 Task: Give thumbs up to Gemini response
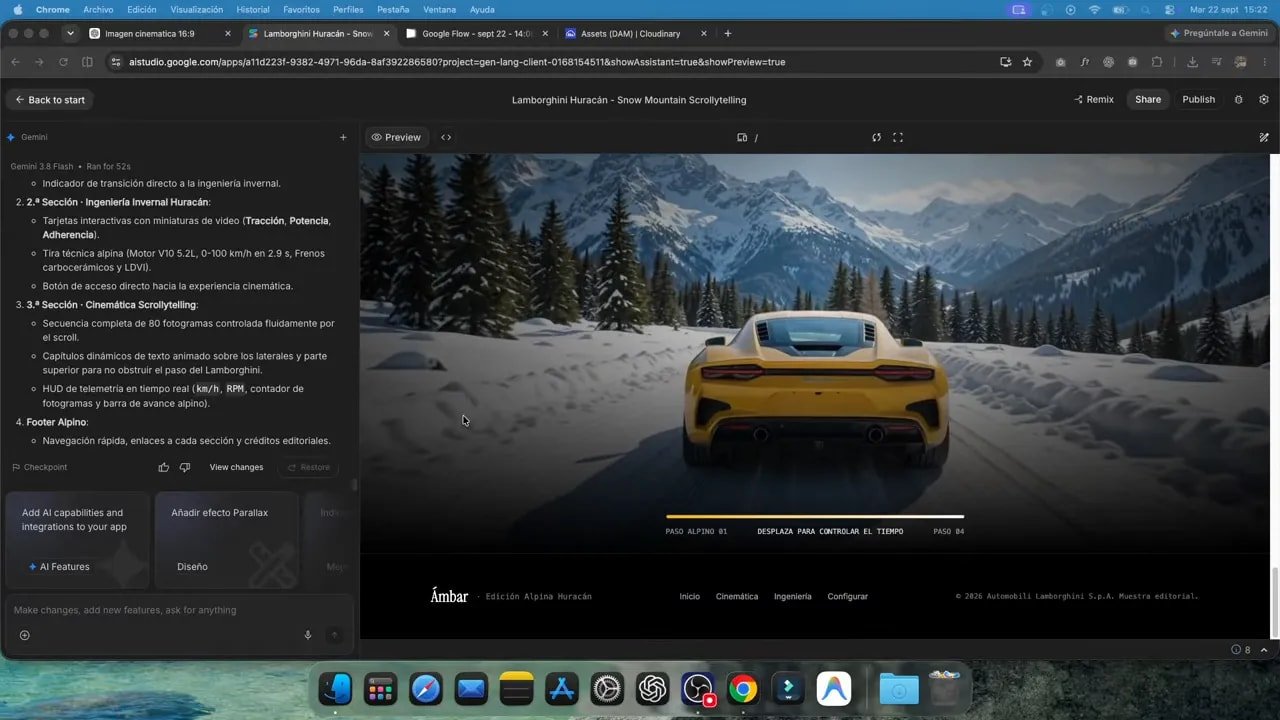click(x=164, y=467)
